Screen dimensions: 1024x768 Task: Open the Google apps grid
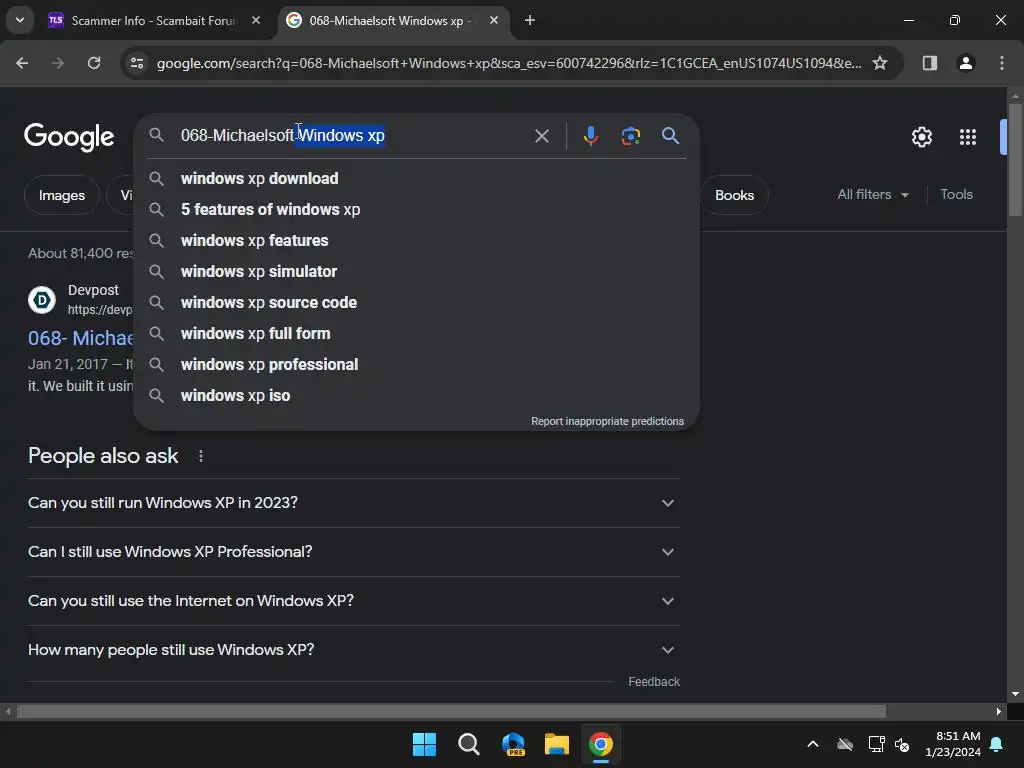967,136
